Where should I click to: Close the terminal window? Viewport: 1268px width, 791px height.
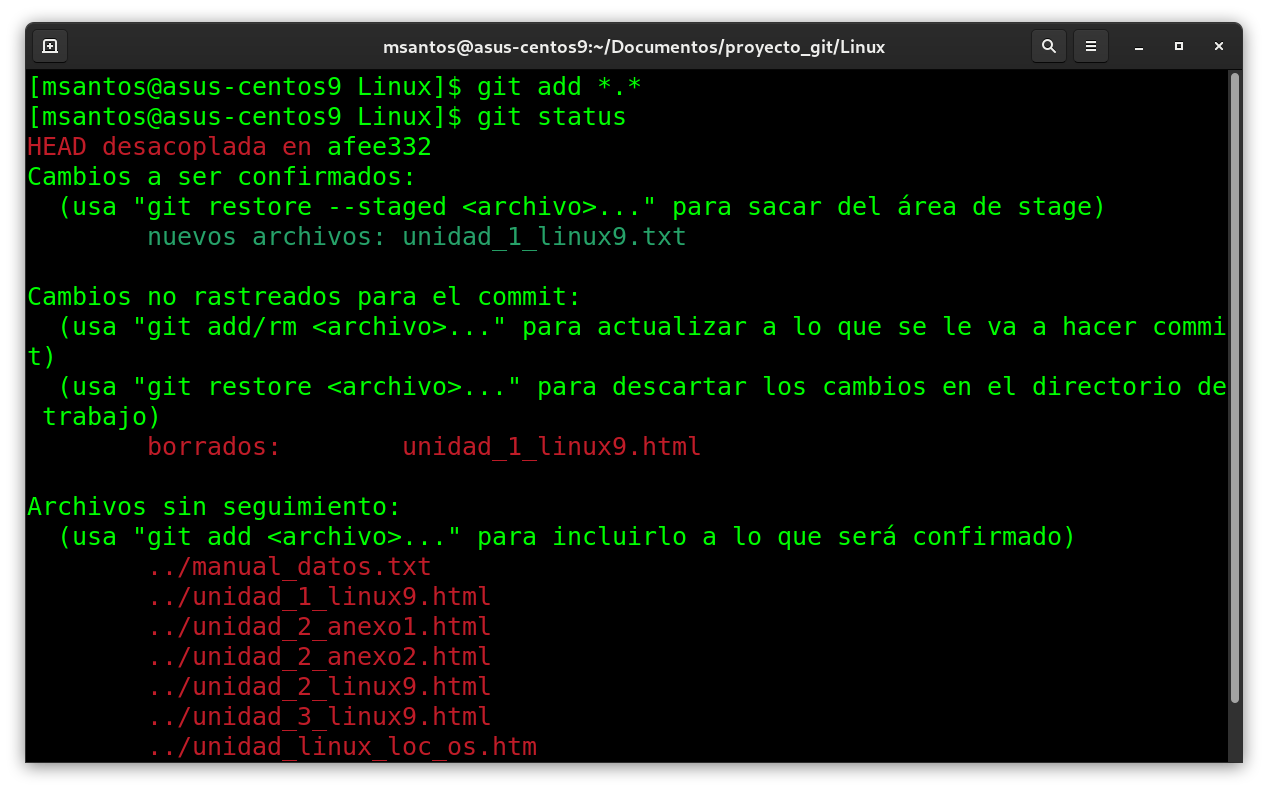click(x=1219, y=46)
